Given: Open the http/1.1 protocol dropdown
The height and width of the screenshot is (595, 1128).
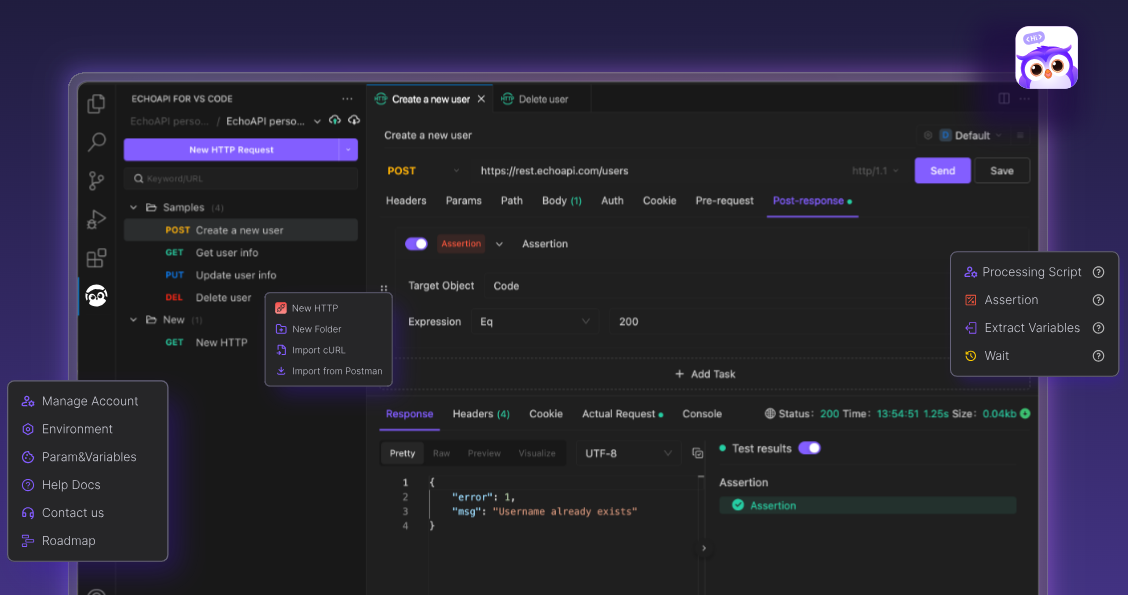Looking at the screenshot, I should pyautogui.click(x=875, y=171).
